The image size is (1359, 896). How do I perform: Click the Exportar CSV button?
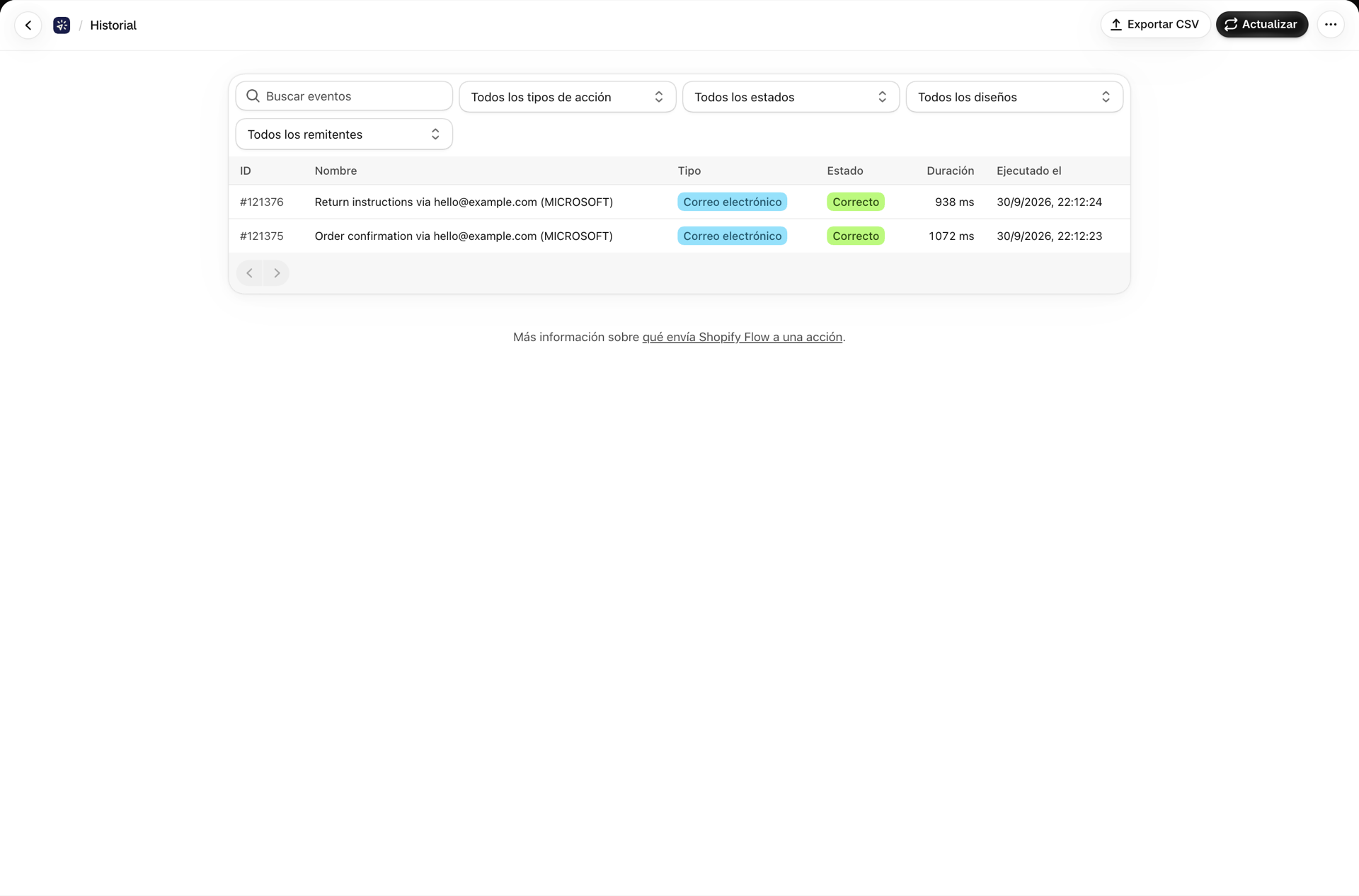point(1155,25)
